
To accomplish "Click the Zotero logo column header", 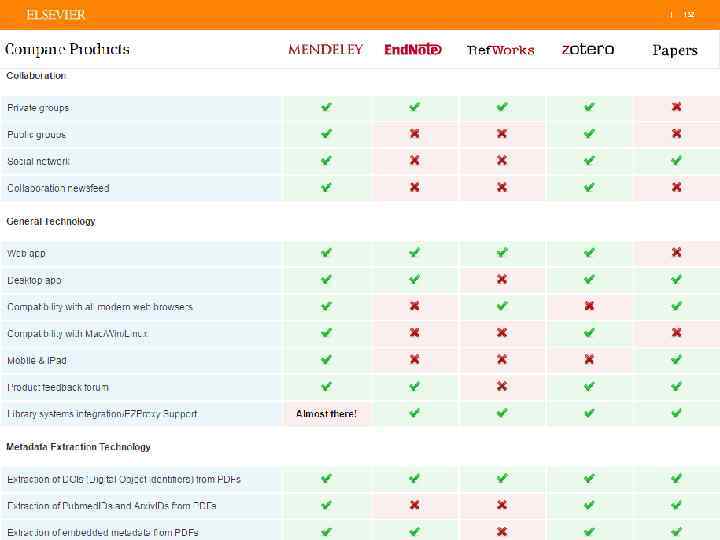I will click(x=588, y=49).
